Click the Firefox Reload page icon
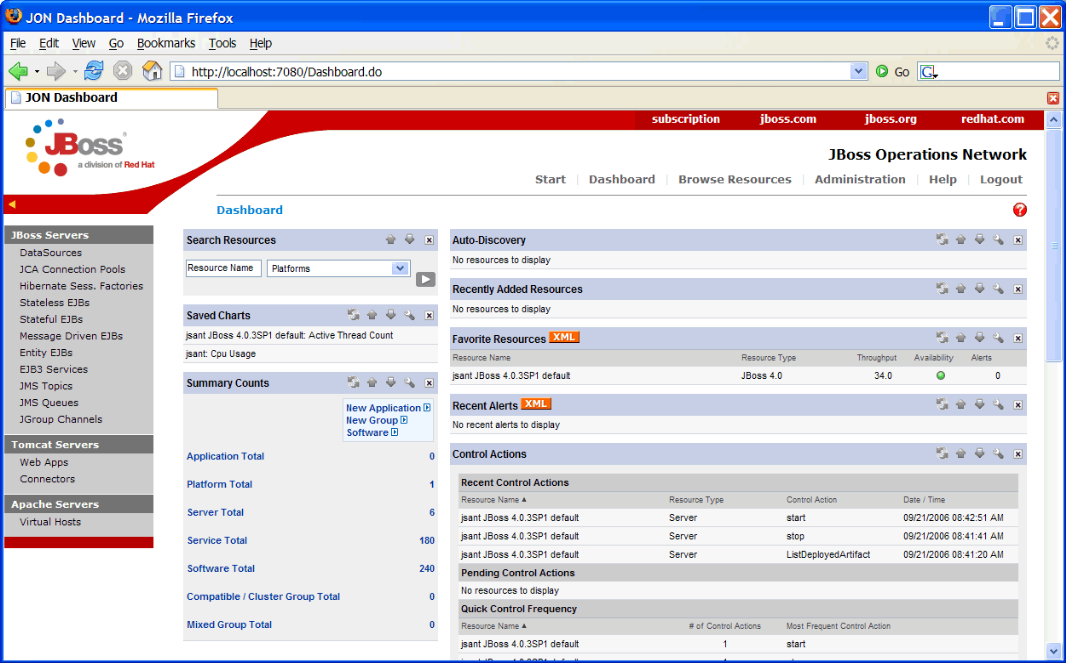The height and width of the screenshot is (663, 1066). point(94,71)
